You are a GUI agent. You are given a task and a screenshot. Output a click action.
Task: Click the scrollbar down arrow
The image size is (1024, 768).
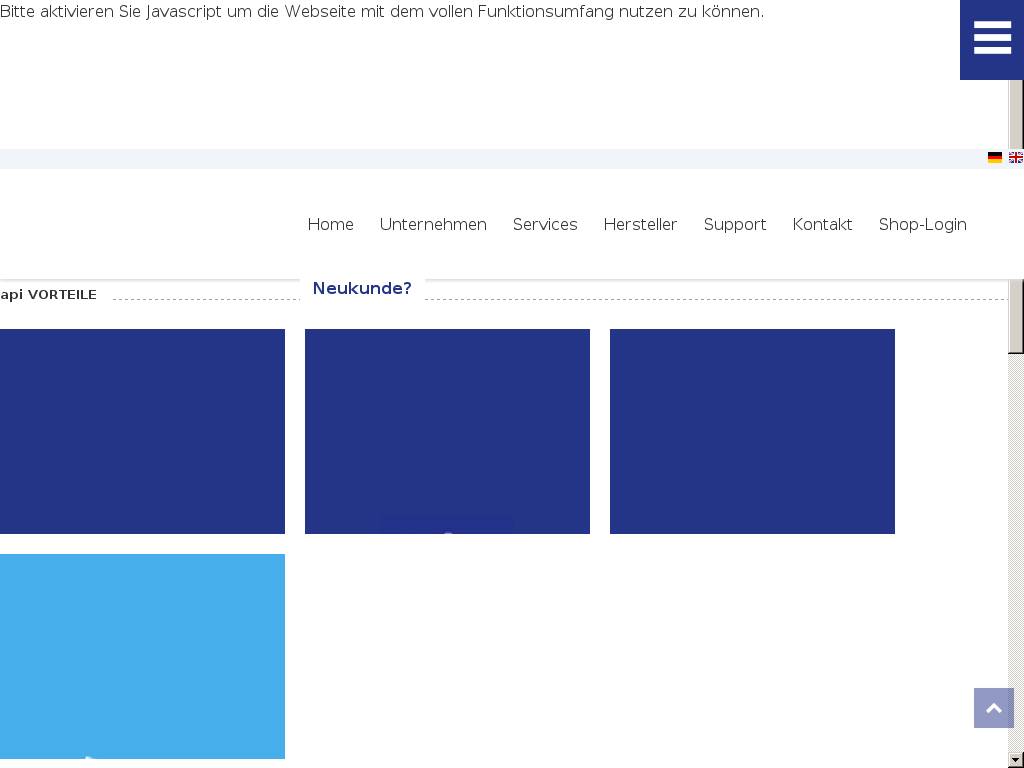[1016, 760]
